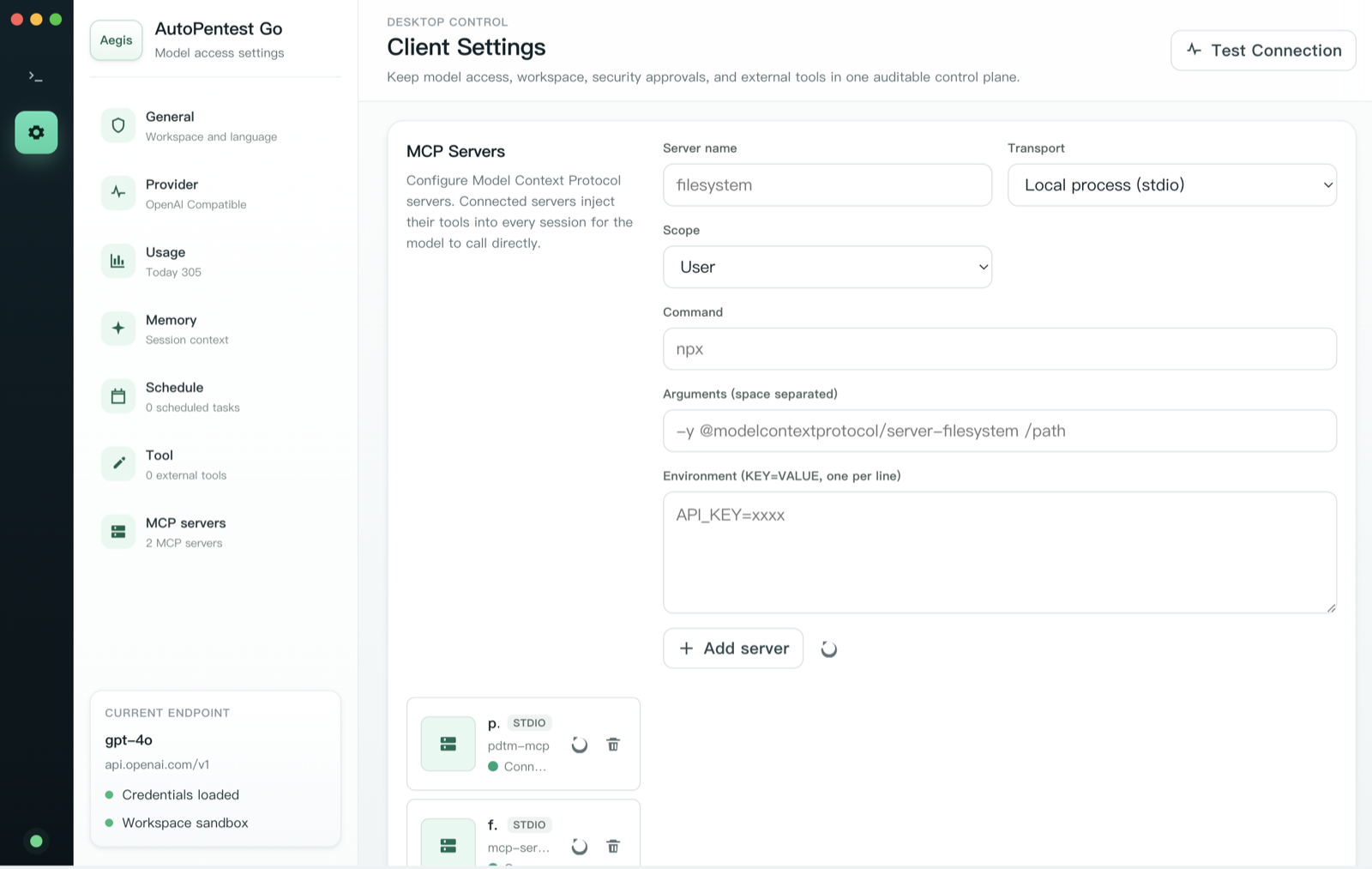Click the STDIO badge on mcp-ser… card
This screenshot has width=1372, height=869.
[529, 824]
